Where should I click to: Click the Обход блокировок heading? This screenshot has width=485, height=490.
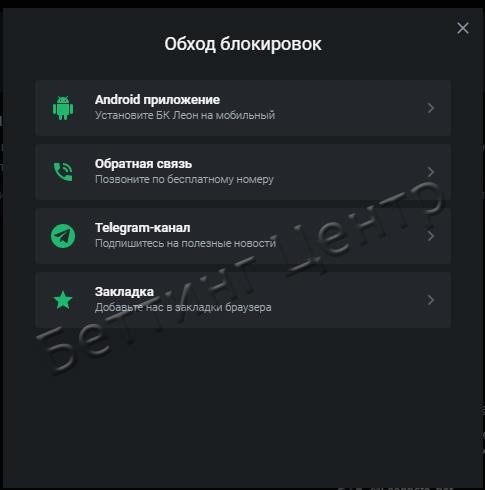coord(243,44)
